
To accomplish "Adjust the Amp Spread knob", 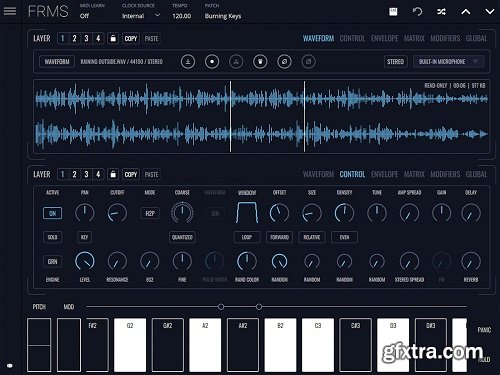I will [409, 213].
